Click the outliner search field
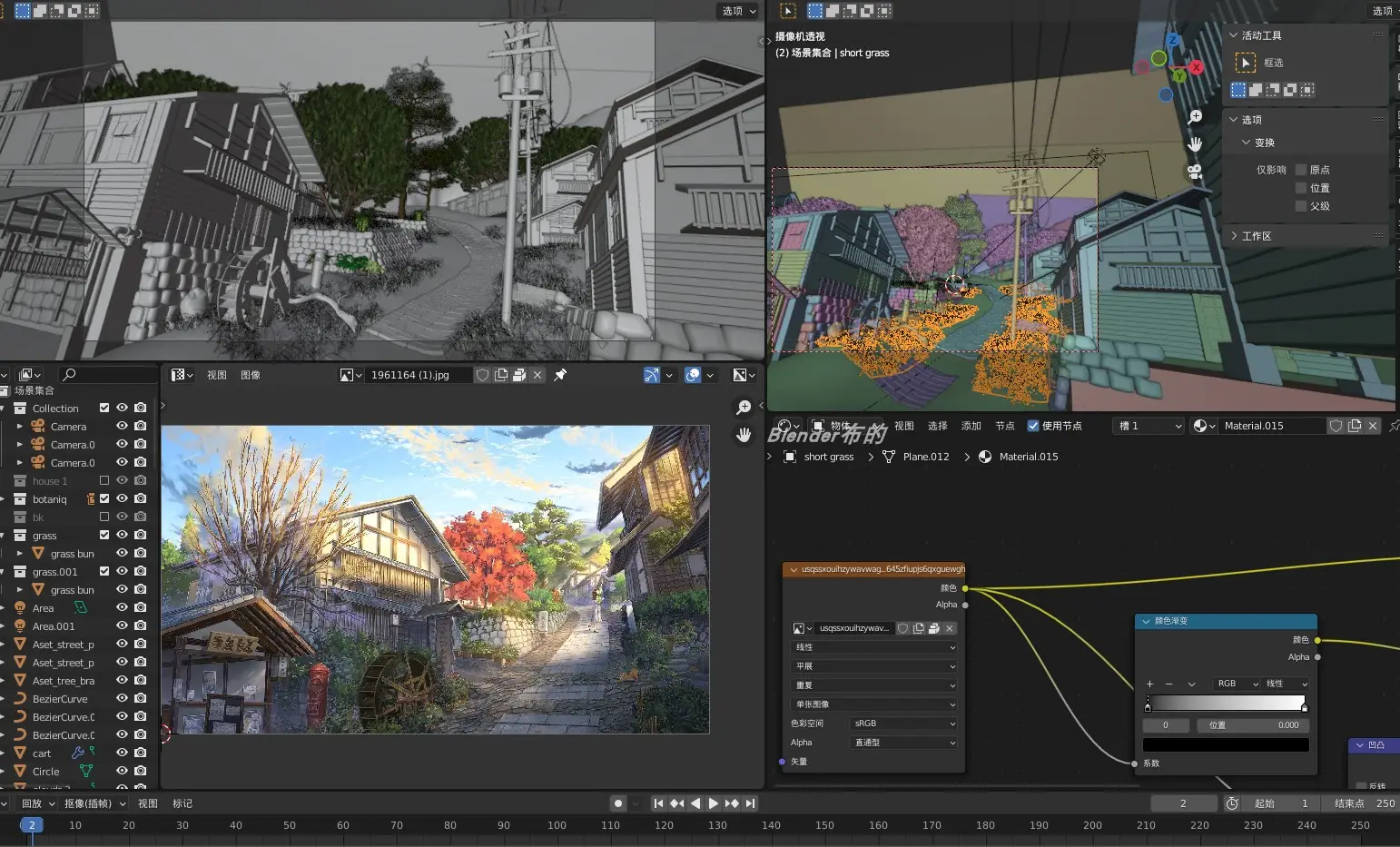1400x847 pixels. 107,375
